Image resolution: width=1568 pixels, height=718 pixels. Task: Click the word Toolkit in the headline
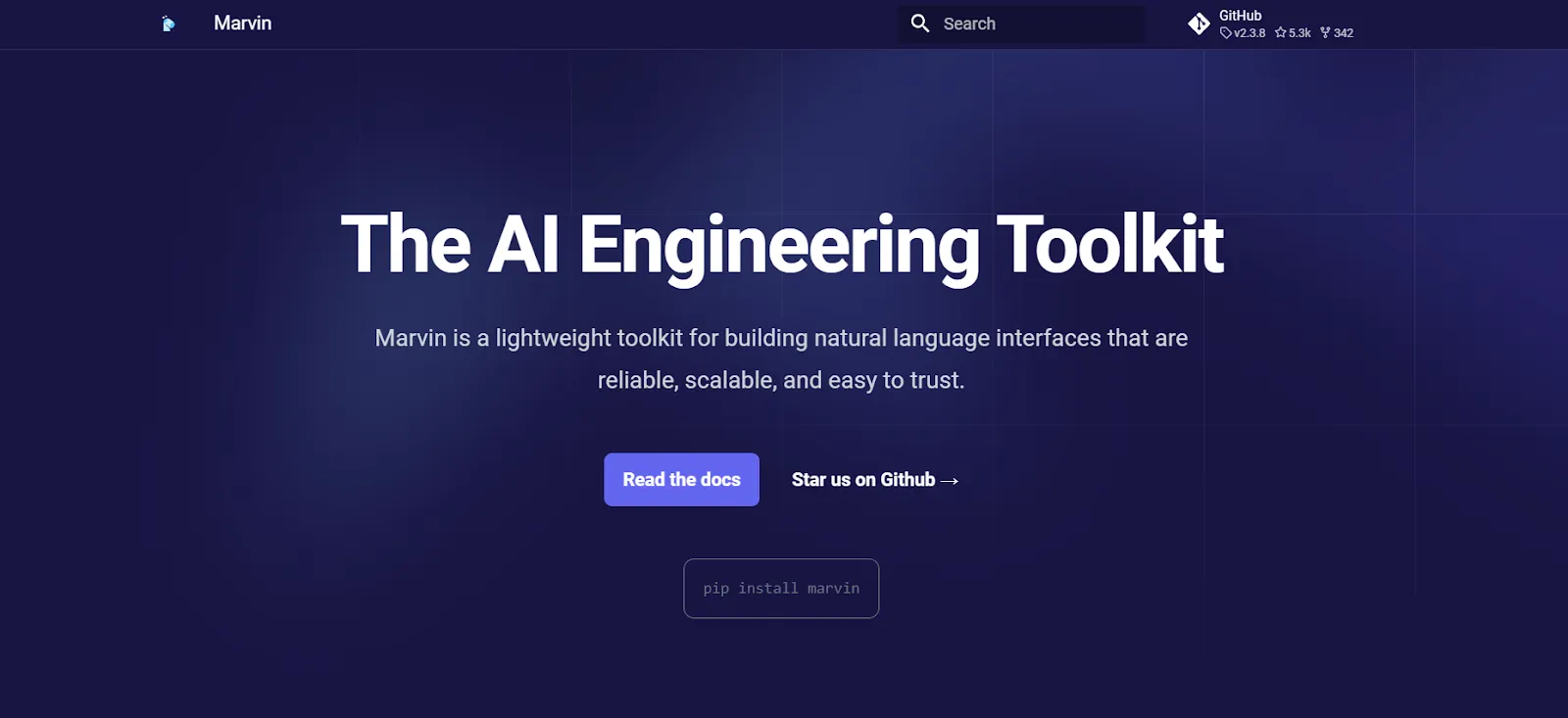point(1109,245)
